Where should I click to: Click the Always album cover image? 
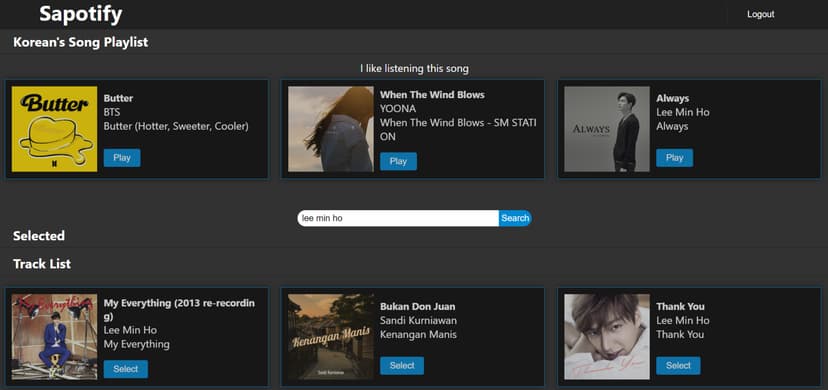[607, 129]
